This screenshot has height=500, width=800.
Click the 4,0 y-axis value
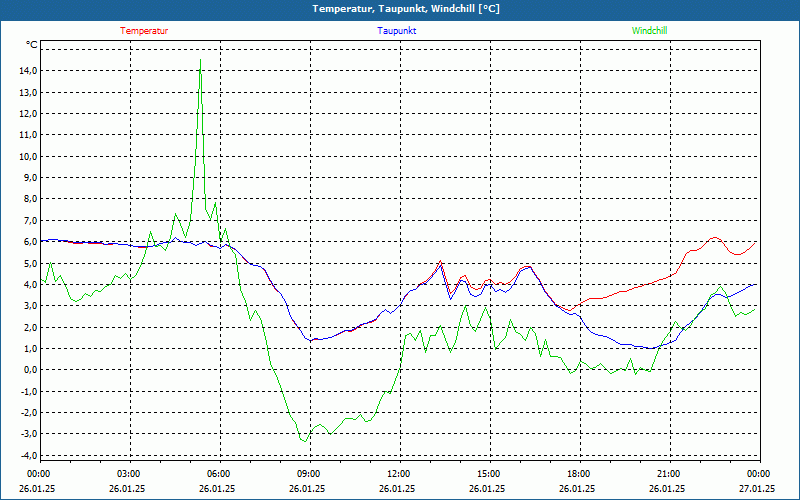[x=30, y=285]
